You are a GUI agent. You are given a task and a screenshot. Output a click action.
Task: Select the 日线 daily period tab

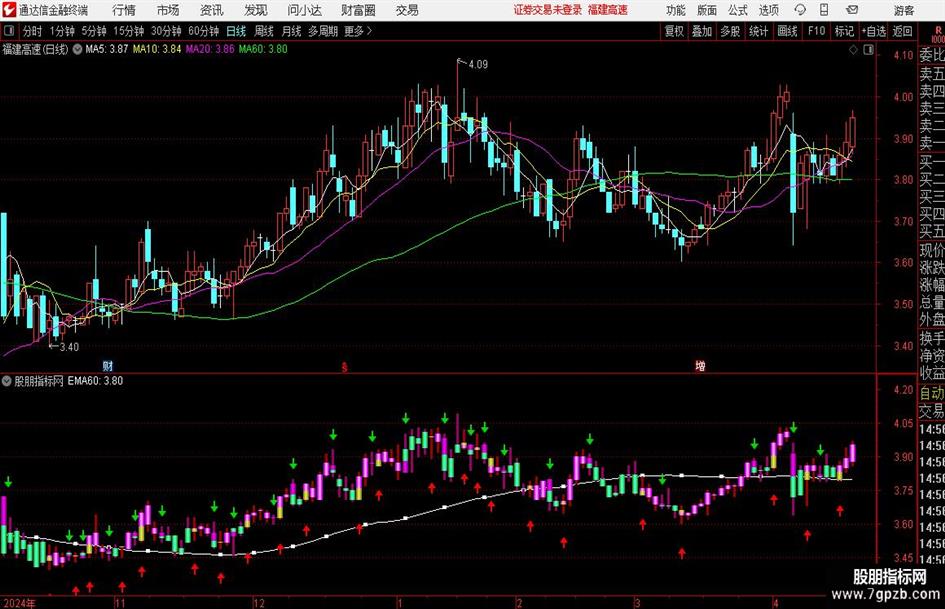236,31
